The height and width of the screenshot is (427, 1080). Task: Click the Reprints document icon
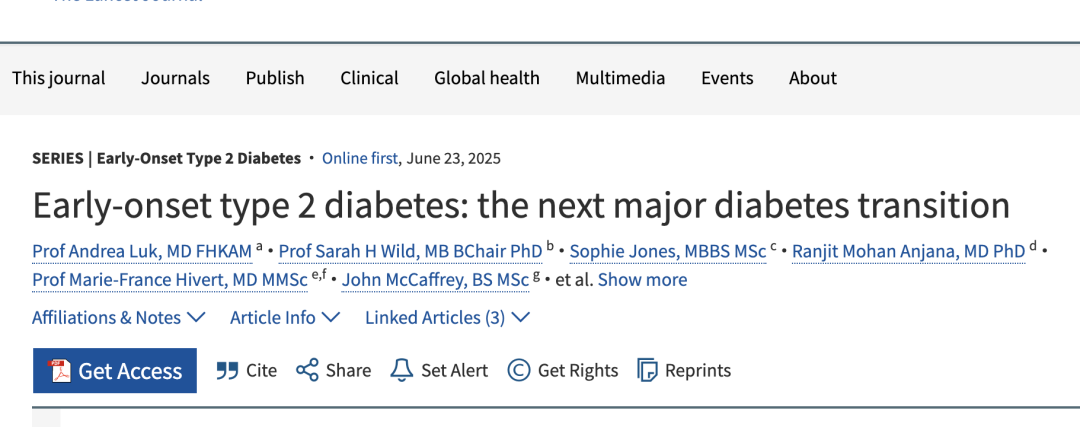647,371
